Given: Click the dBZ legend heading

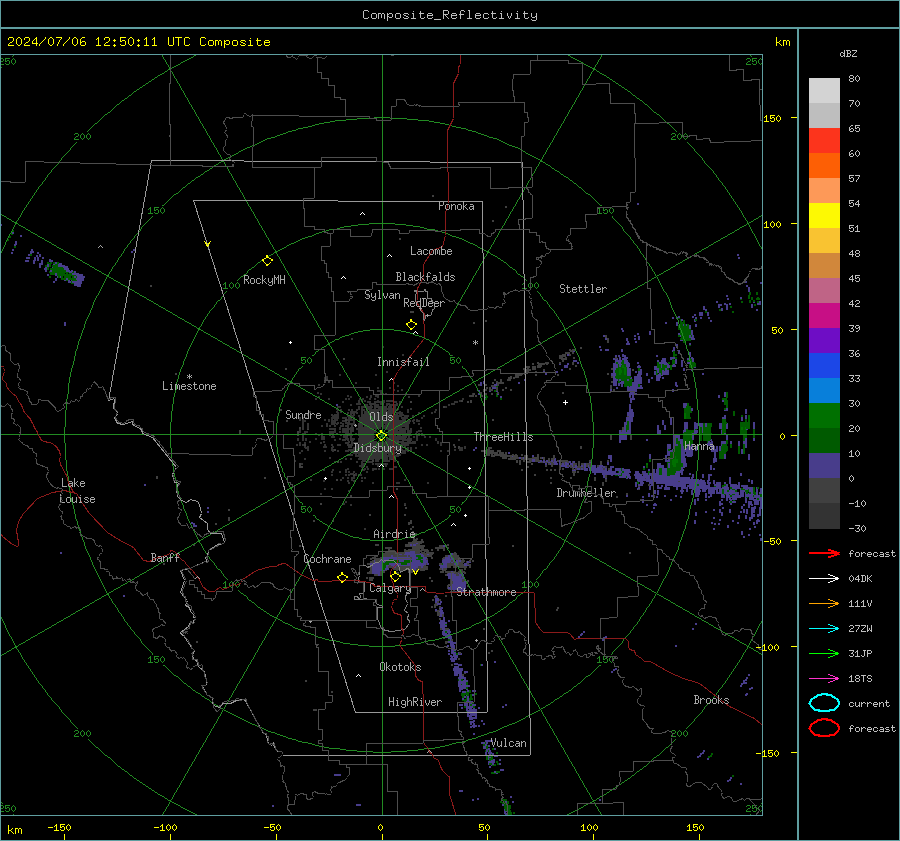Looking at the screenshot, I should point(848,53).
